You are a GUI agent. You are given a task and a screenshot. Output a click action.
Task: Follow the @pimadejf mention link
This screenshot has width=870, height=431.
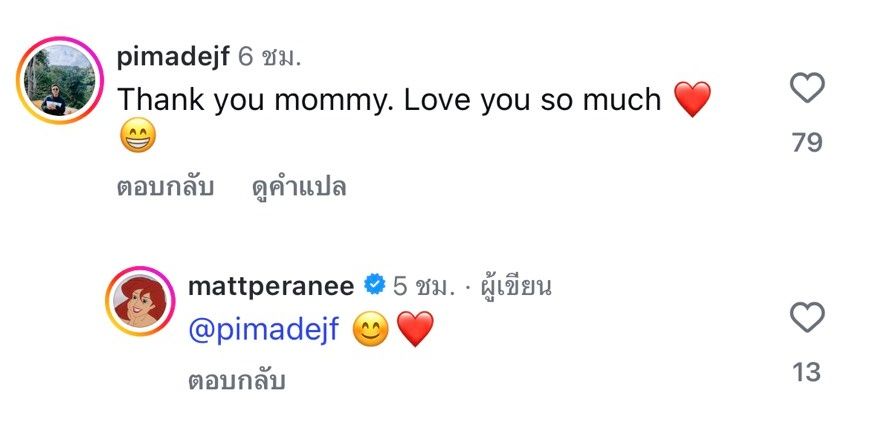pos(265,331)
